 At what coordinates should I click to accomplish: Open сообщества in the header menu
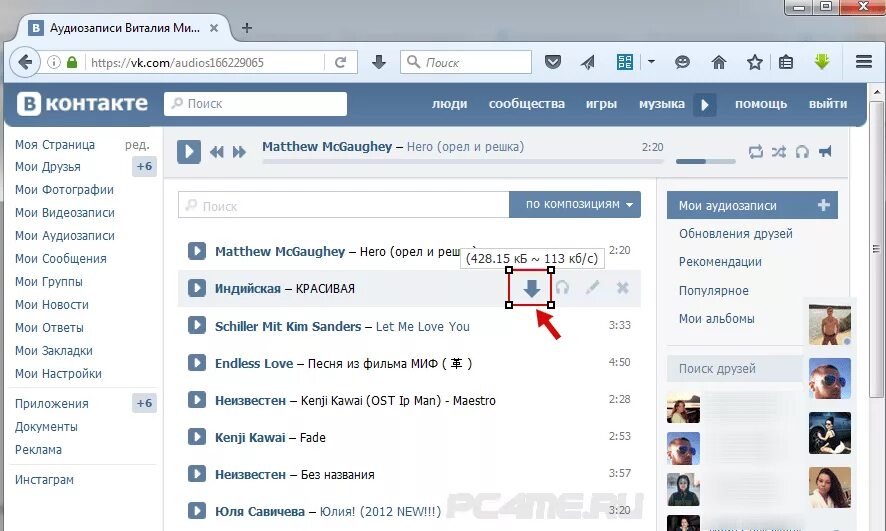point(527,104)
